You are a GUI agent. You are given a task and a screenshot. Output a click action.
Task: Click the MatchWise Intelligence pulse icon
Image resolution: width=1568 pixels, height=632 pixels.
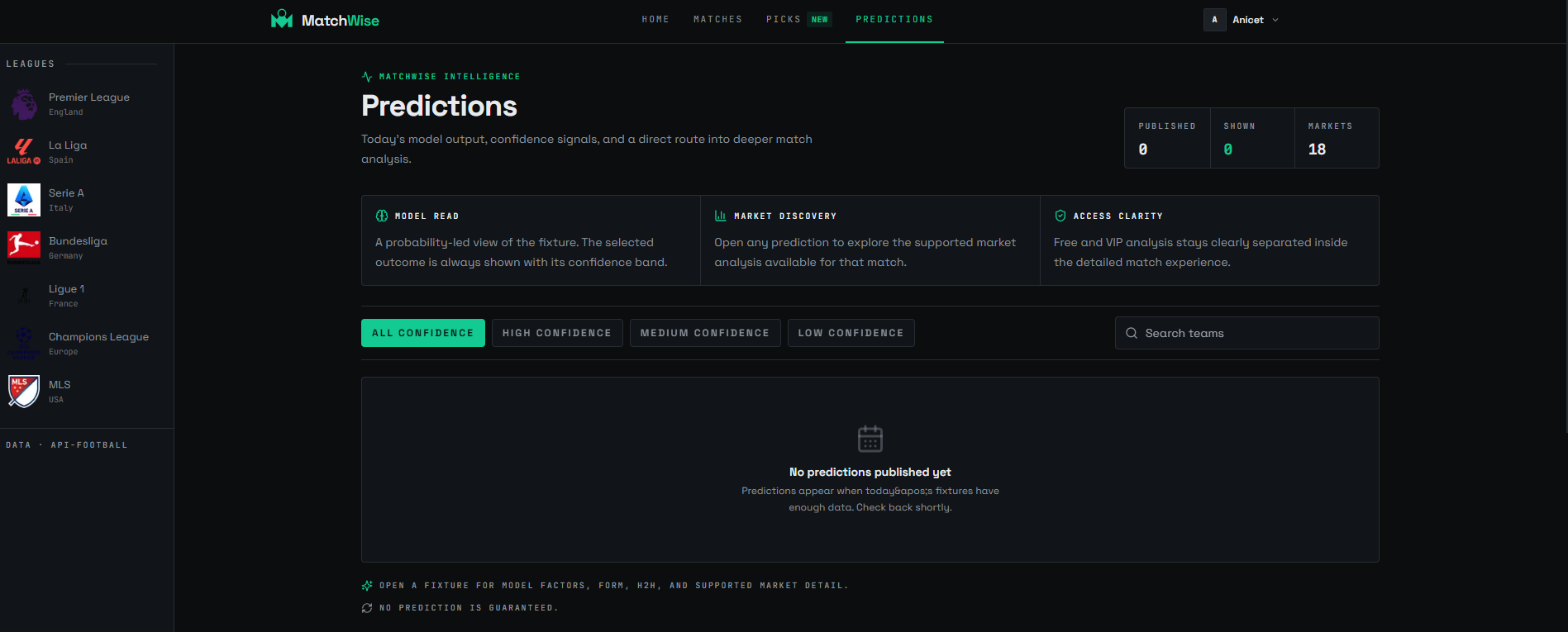[367, 77]
